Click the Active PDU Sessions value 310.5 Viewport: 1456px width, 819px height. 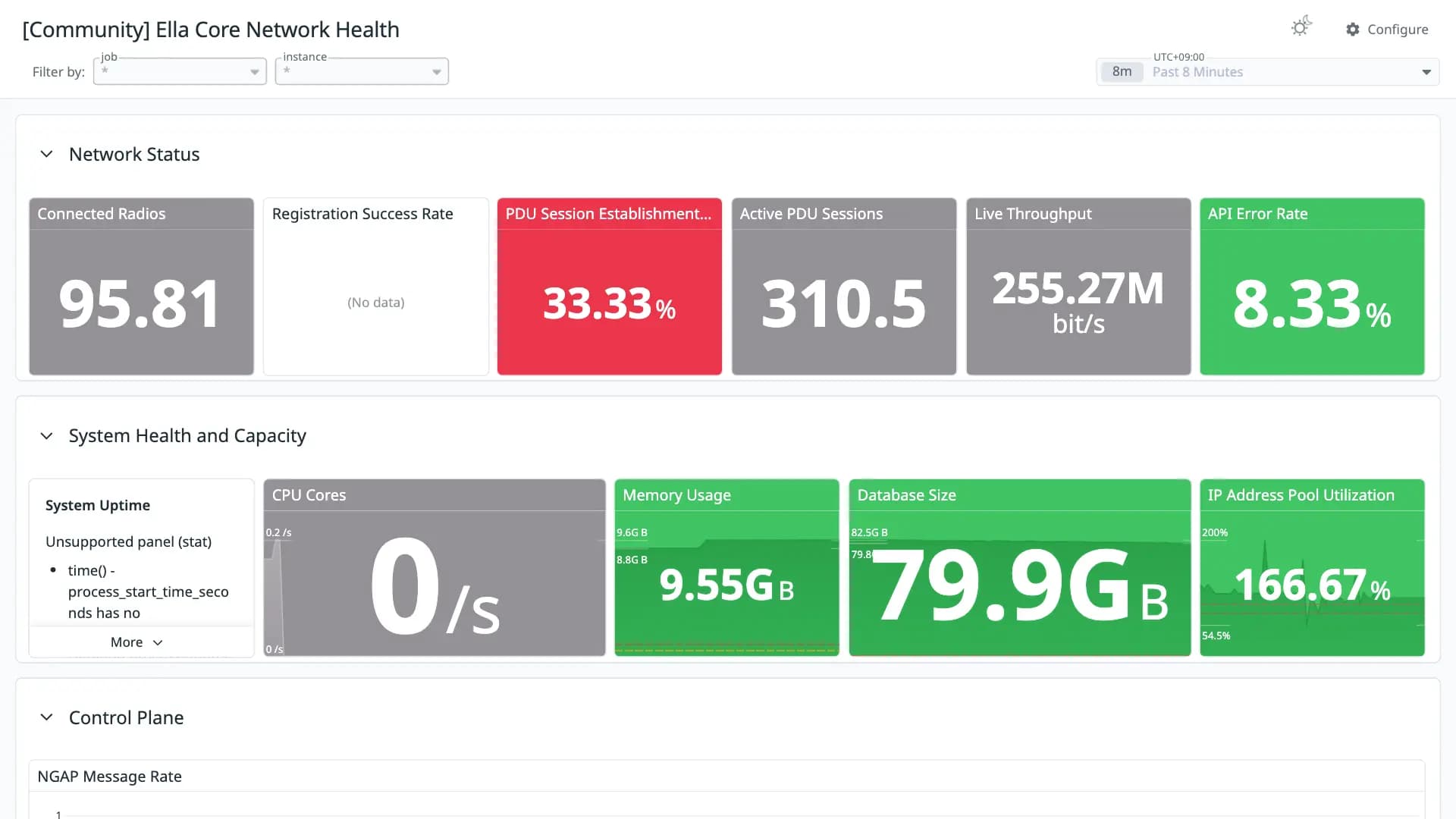click(843, 304)
